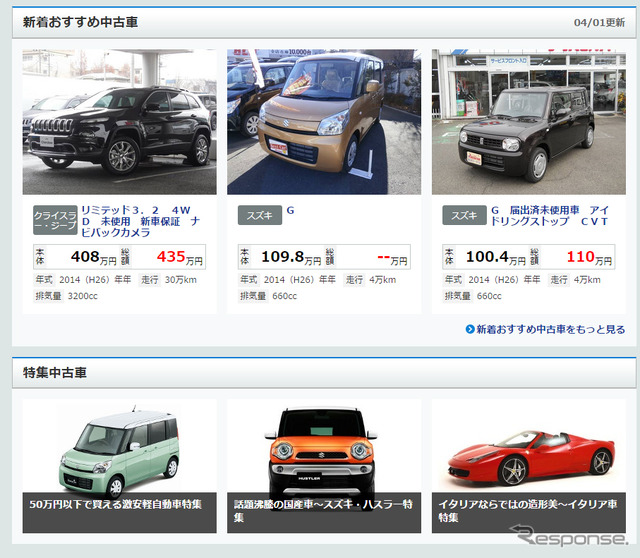Screen dimensions: 640x558
Task: Open the dark brown Suzuki Lapin photo
Action: coord(529,122)
